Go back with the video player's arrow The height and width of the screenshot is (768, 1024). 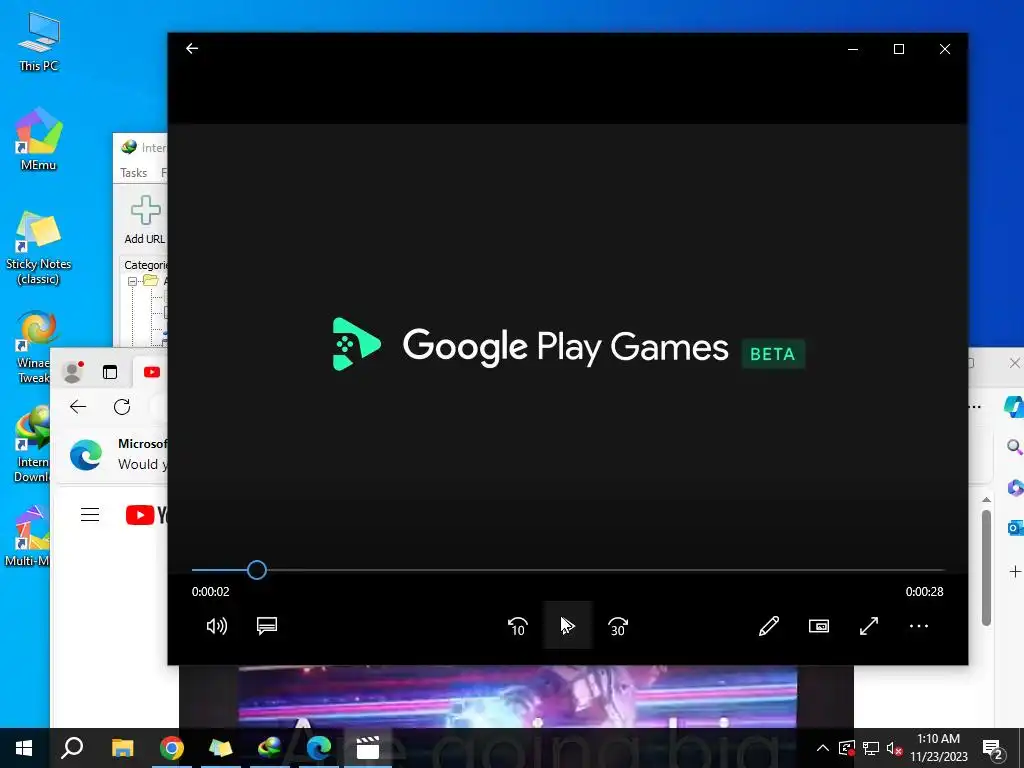click(192, 48)
